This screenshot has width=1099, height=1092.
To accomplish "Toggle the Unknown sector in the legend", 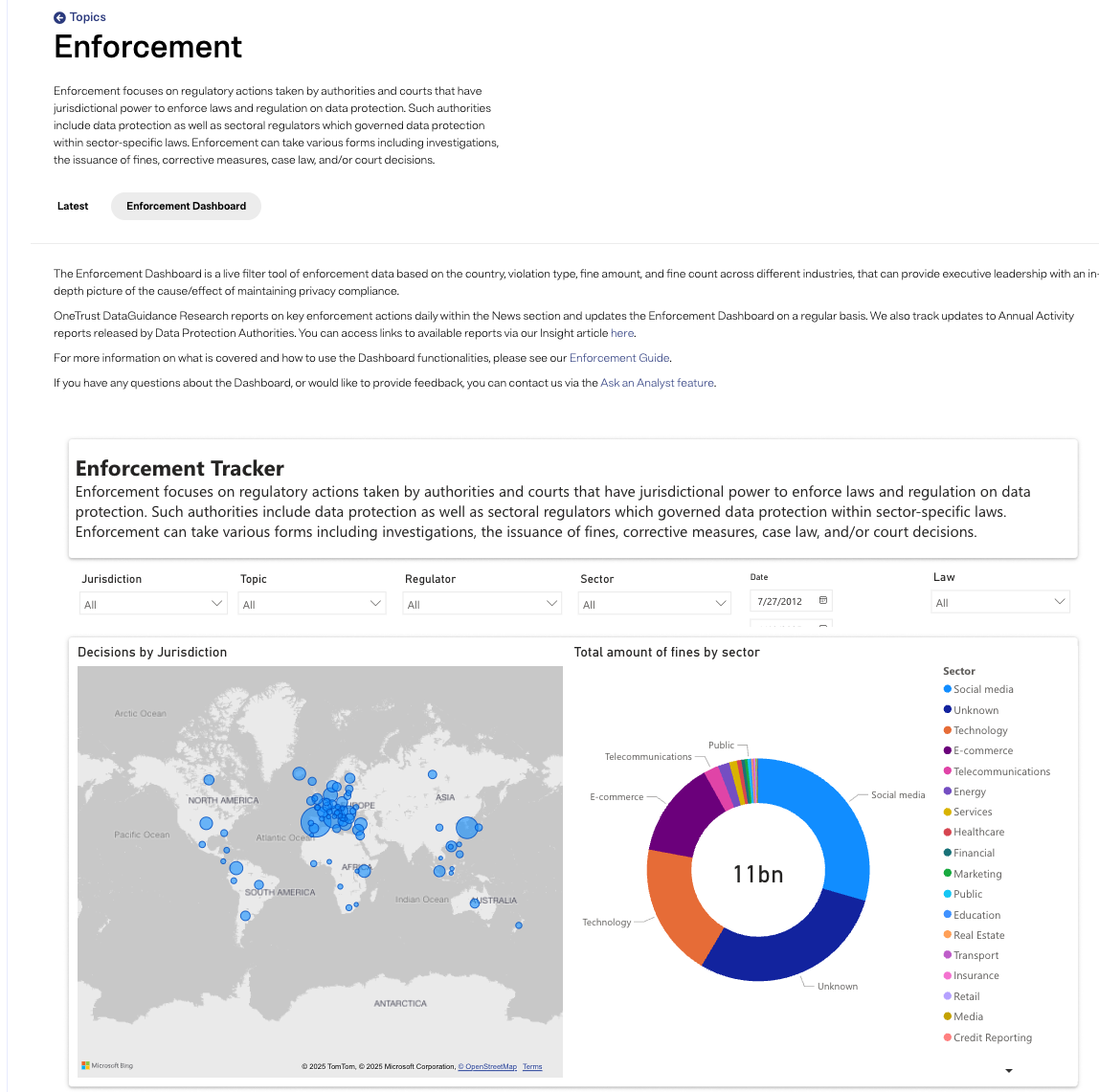I will 974,710.
